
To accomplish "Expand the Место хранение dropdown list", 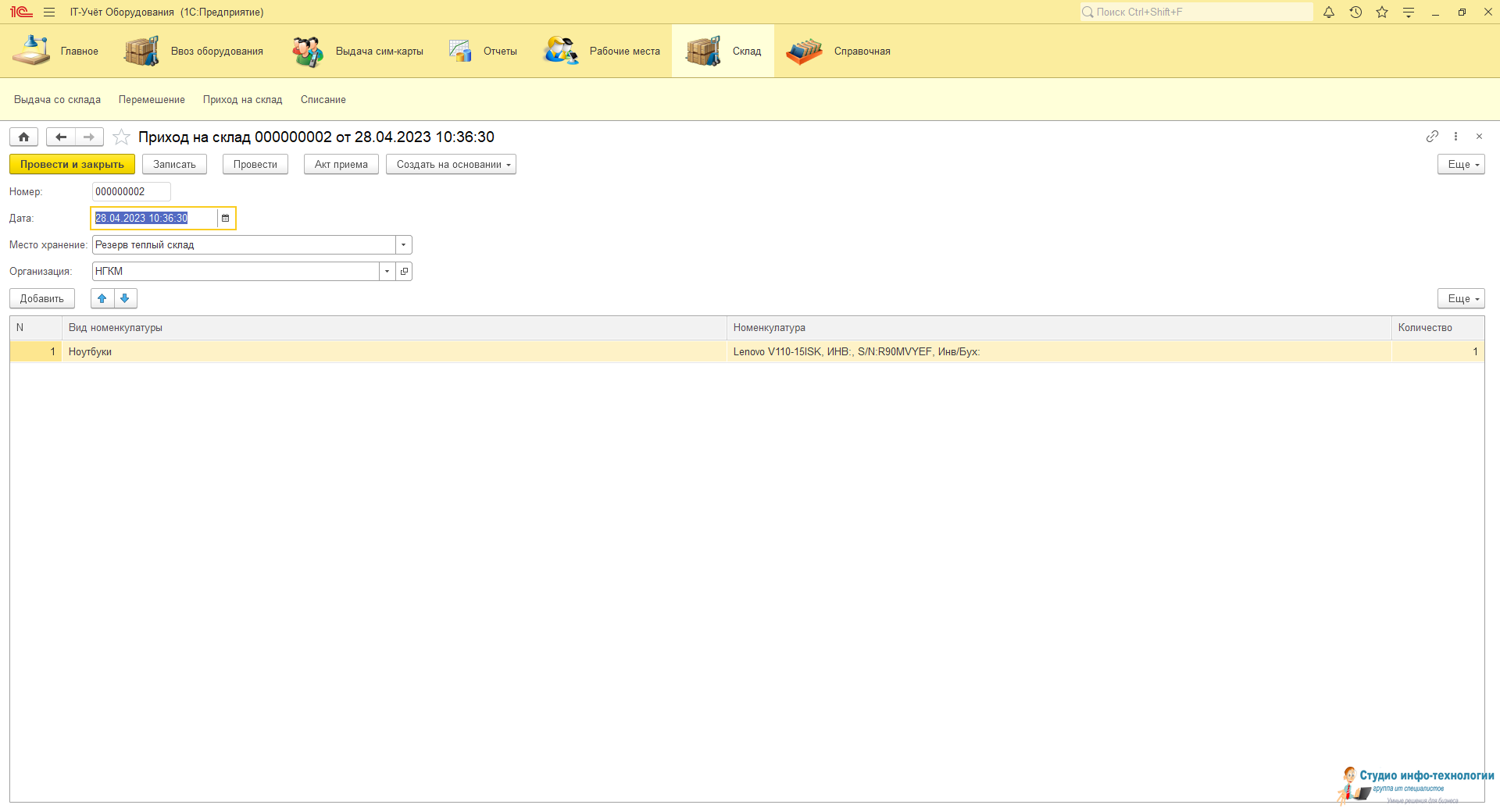I will pyautogui.click(x=403, y=245).
